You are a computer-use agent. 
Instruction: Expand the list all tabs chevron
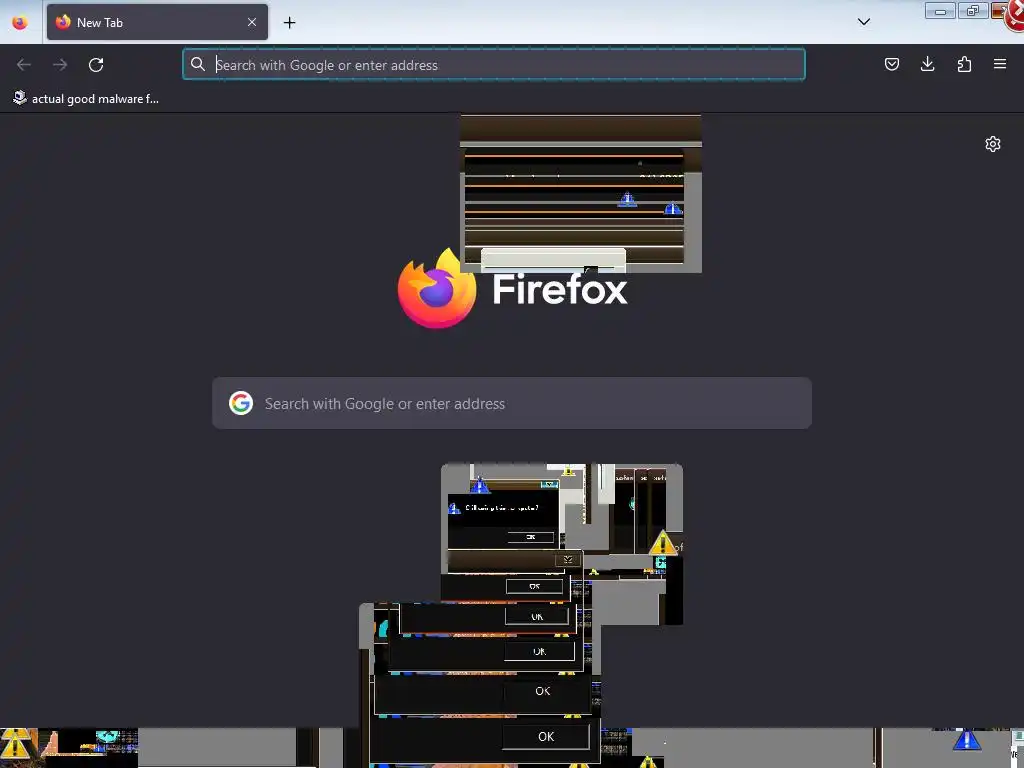863,22
